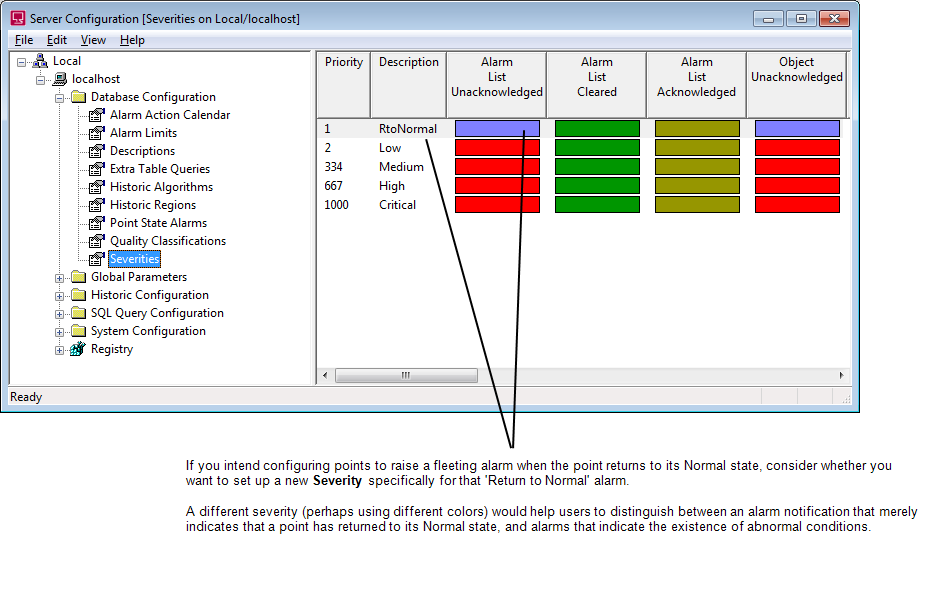
Task: Click the localhost server icon
Action: [x=59, y=79]
